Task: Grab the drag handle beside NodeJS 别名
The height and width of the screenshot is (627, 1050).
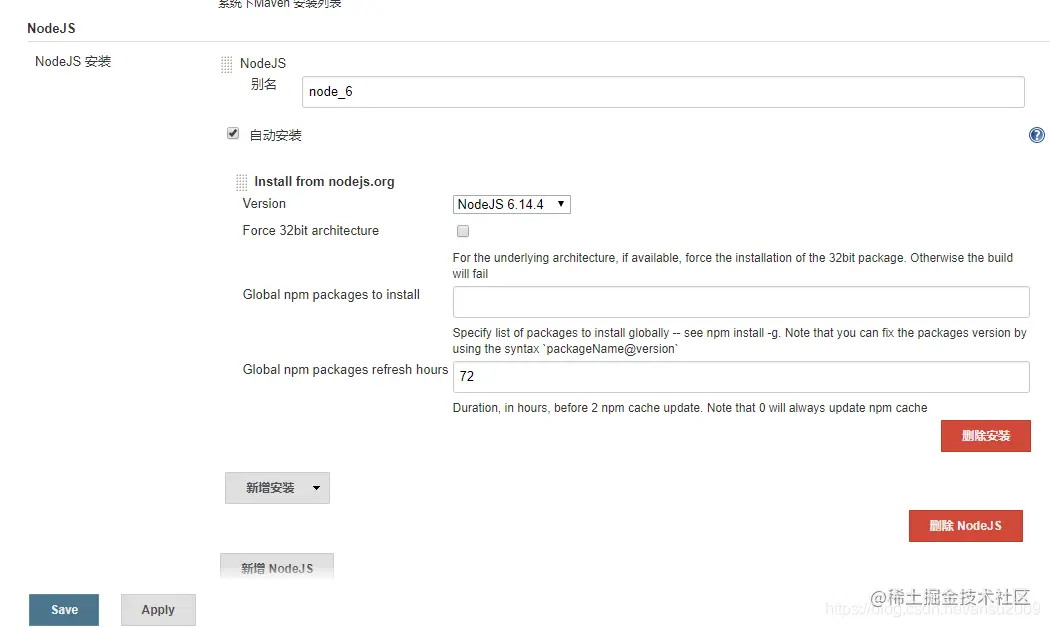Action: pyautogui.click(x=226, y=64)
